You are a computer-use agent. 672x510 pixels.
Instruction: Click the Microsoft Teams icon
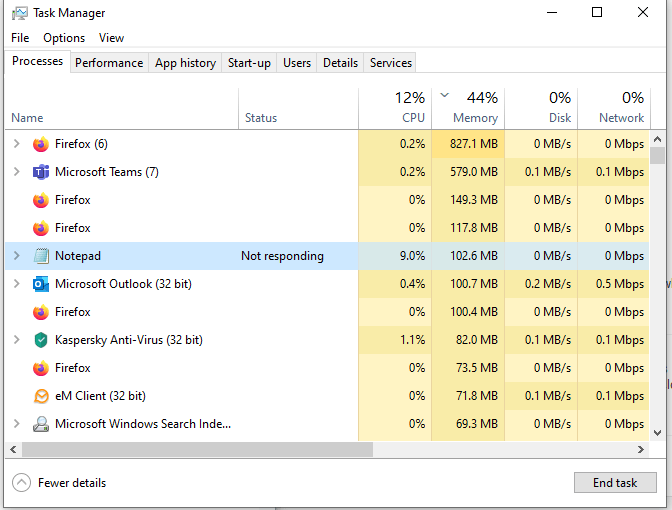point(41,172)
